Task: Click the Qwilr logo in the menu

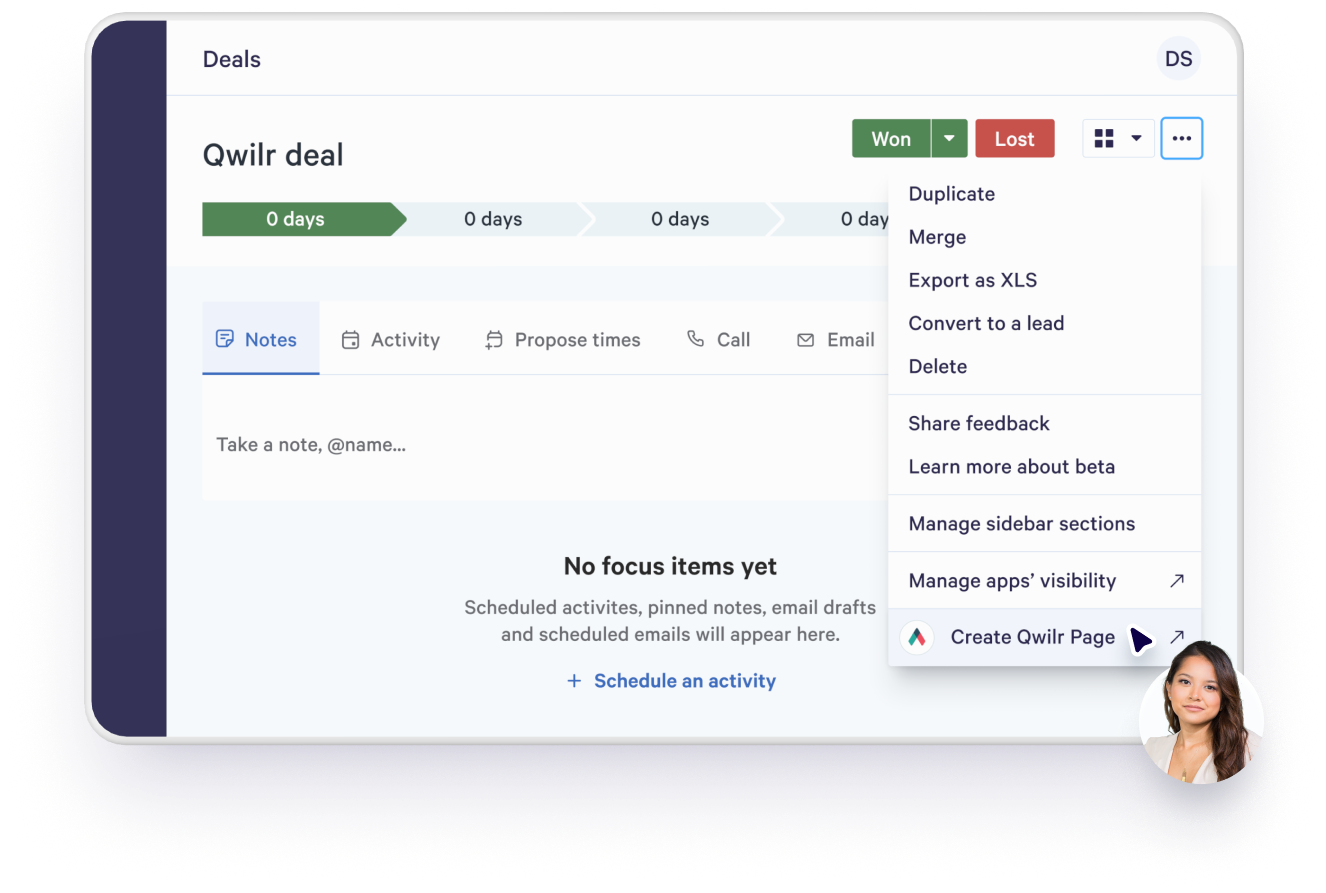Action: pyautogui.click(x=917, y=637)
